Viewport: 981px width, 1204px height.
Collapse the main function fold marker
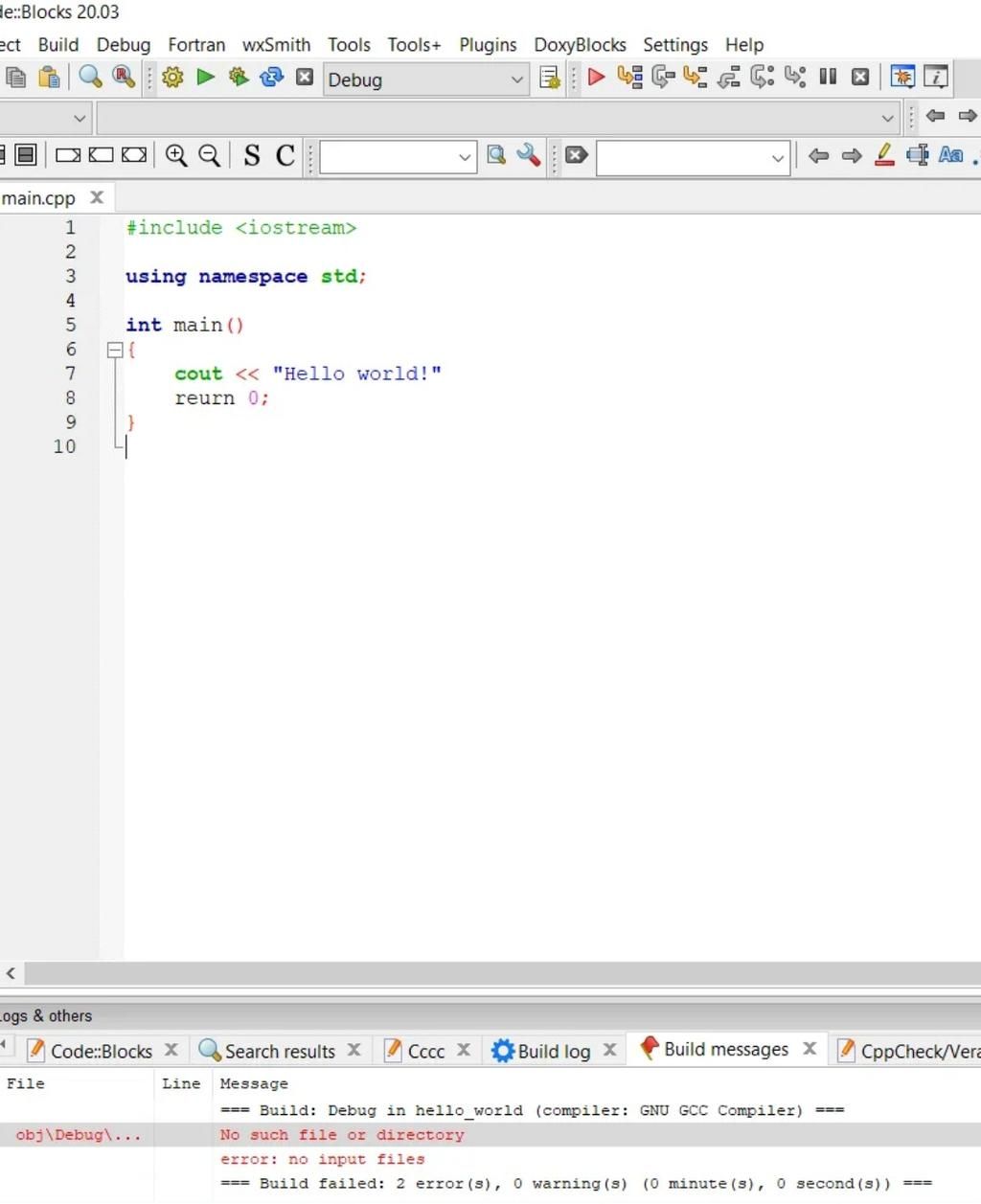tap(114, 350)
